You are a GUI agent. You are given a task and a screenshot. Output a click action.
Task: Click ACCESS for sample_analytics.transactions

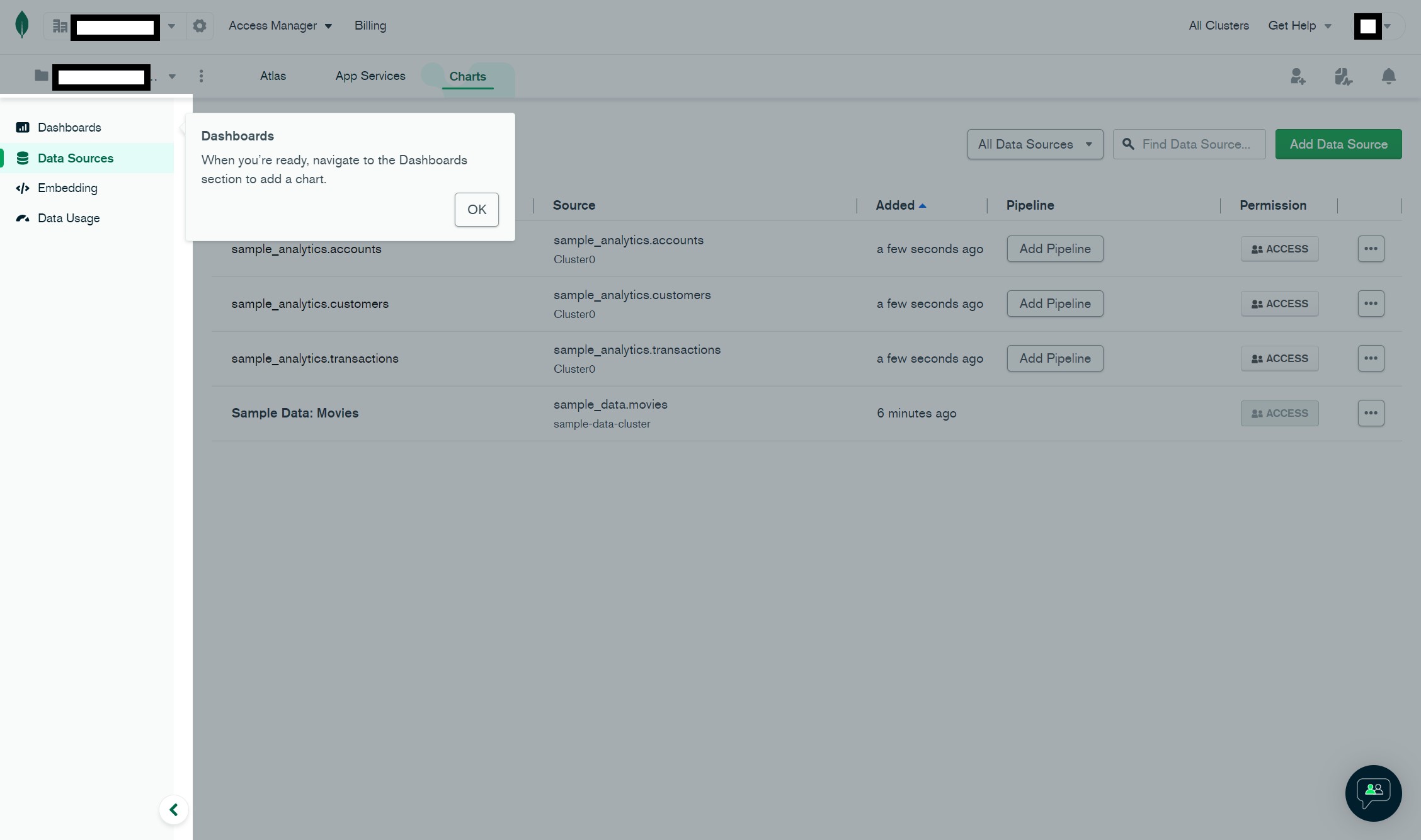pos(1279,358)
